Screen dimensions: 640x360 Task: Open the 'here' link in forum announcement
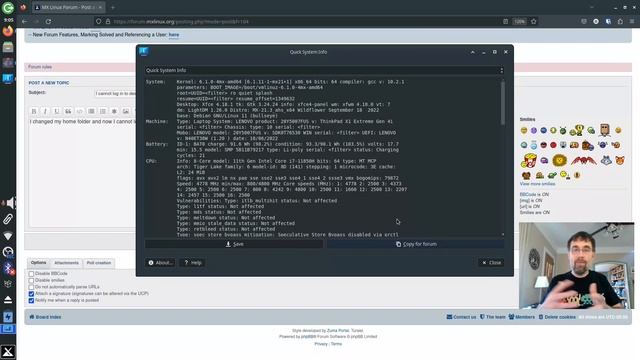click(174, 35)
